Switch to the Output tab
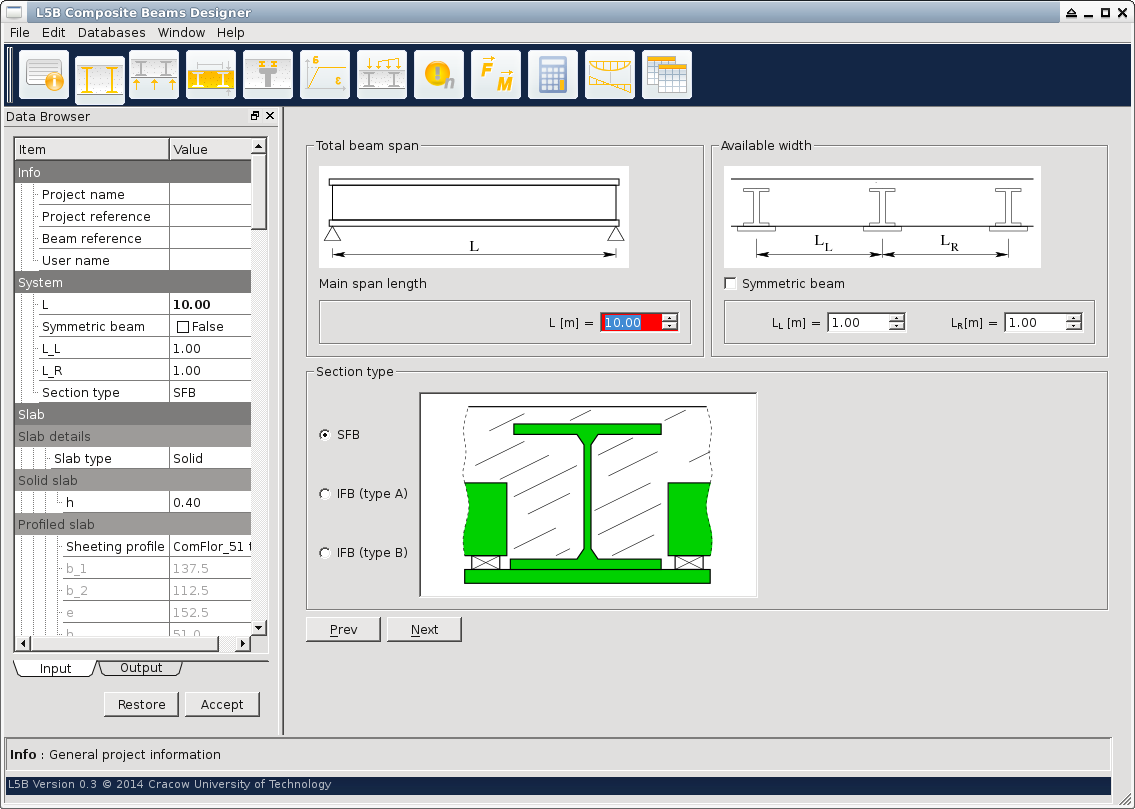Viewport: 1135px width, 809px height. click(x=141, y=668)
